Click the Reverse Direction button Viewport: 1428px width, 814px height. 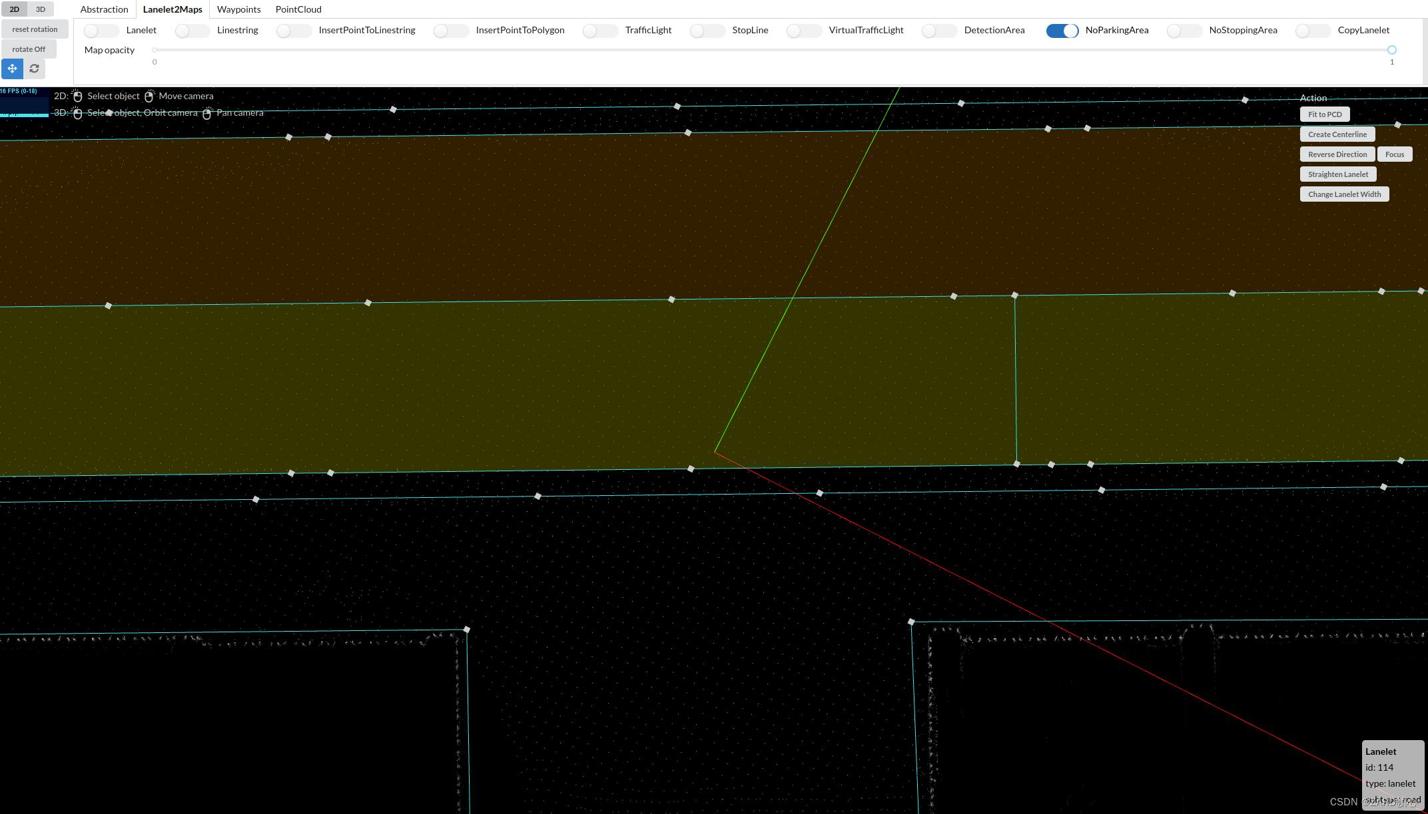(x=1337, y=154)
